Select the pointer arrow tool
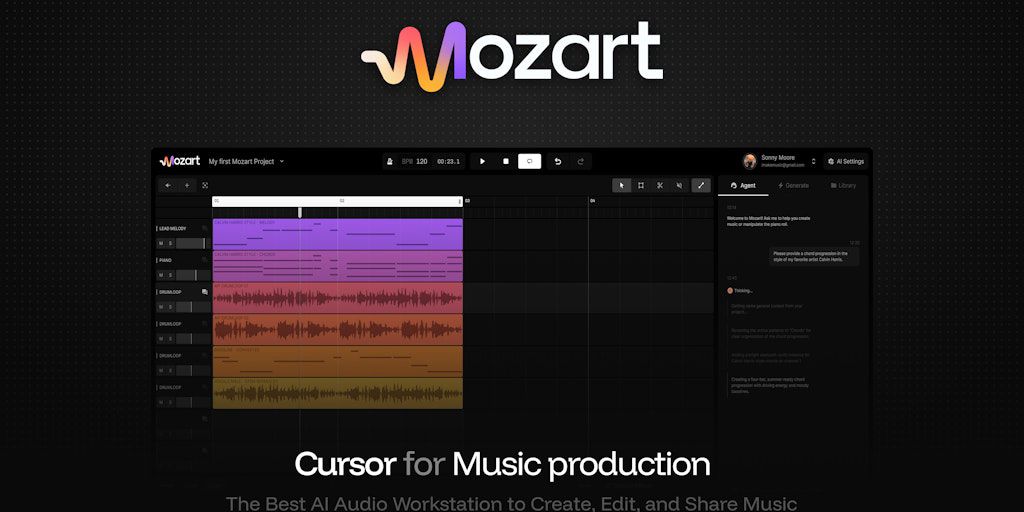This screenshot has height=512, width=1024. pyautogui.click(x=622, y=185)
